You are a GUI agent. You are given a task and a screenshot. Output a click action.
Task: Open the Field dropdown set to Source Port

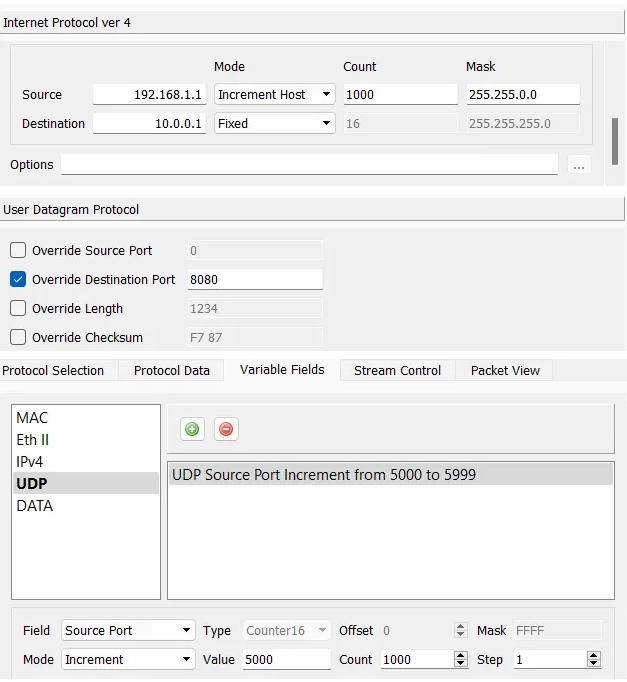(x=128, y=630)
